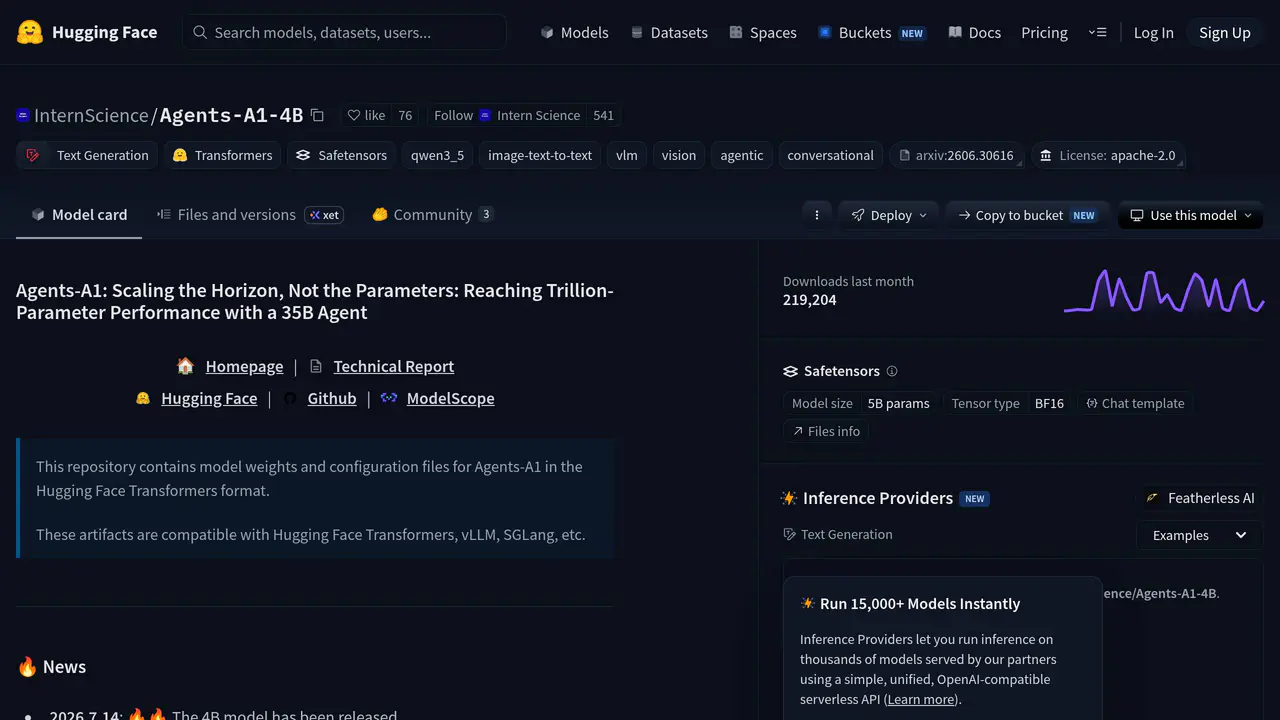The image size is (1280, 720).
Task: Open the Files info button
Action: pyautogui.click(x=826, y=431)
